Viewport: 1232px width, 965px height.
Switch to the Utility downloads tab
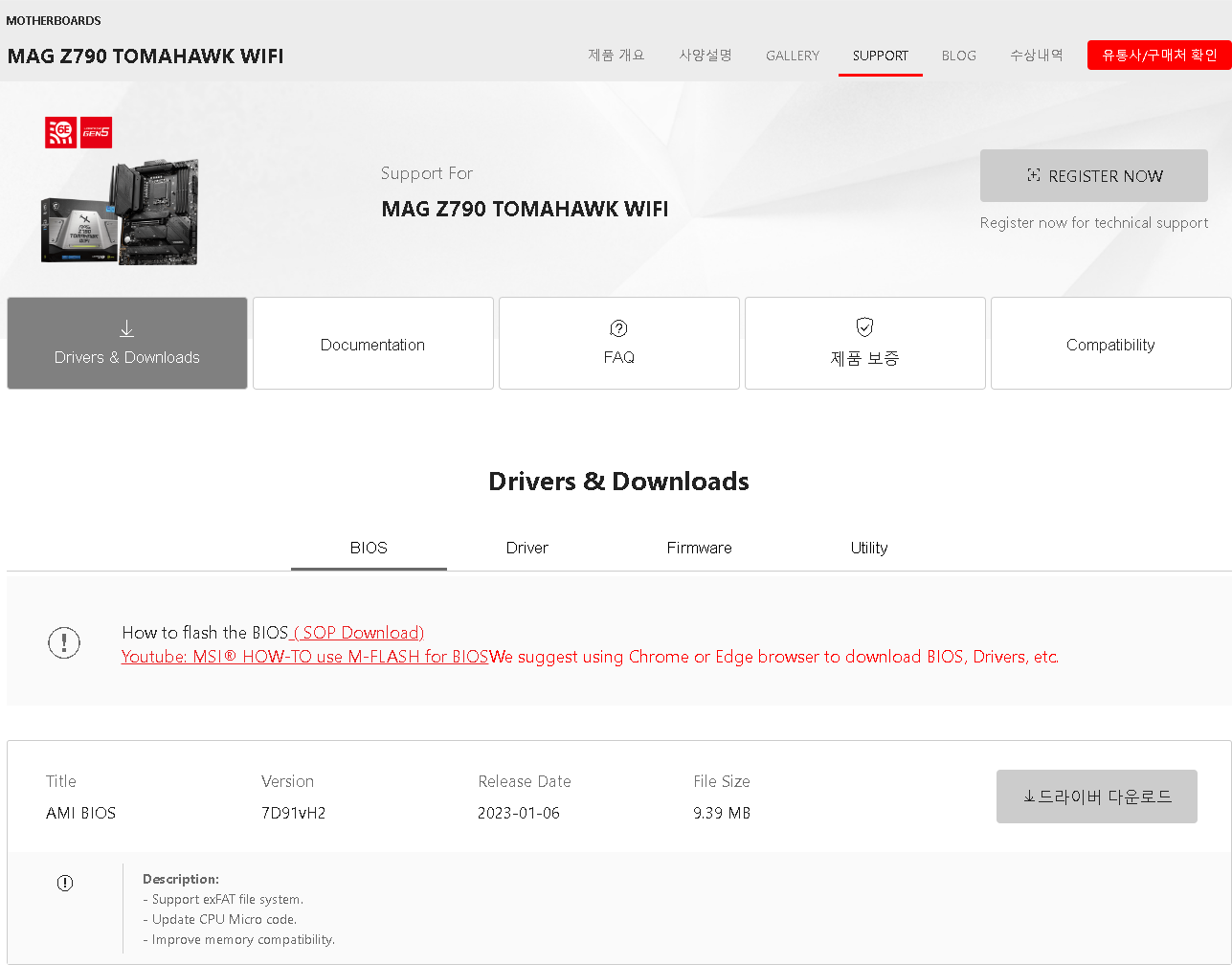click(x=869, y=548)
